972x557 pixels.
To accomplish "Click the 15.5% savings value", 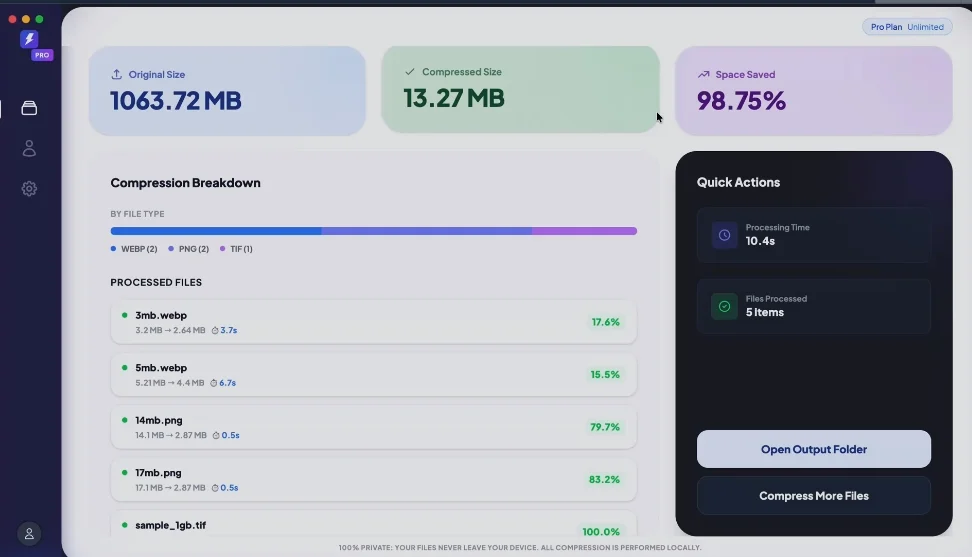I will click(x=605, y=374).
